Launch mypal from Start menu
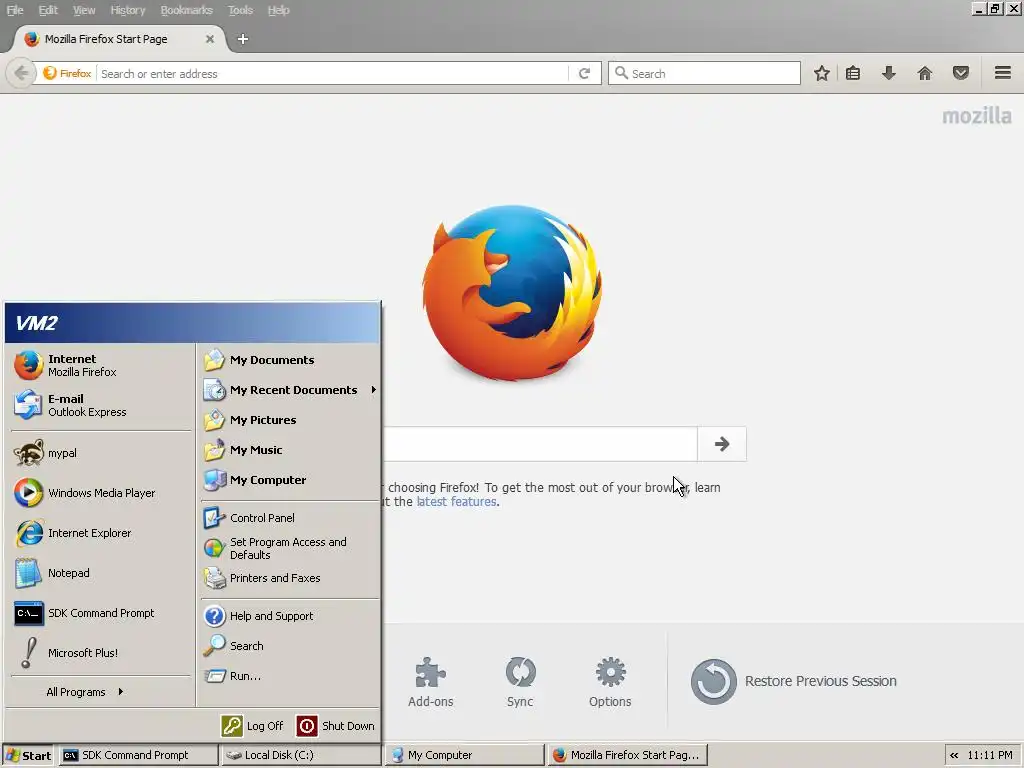The height and width of the screenshot is (768, 1024). pos(101,453)
